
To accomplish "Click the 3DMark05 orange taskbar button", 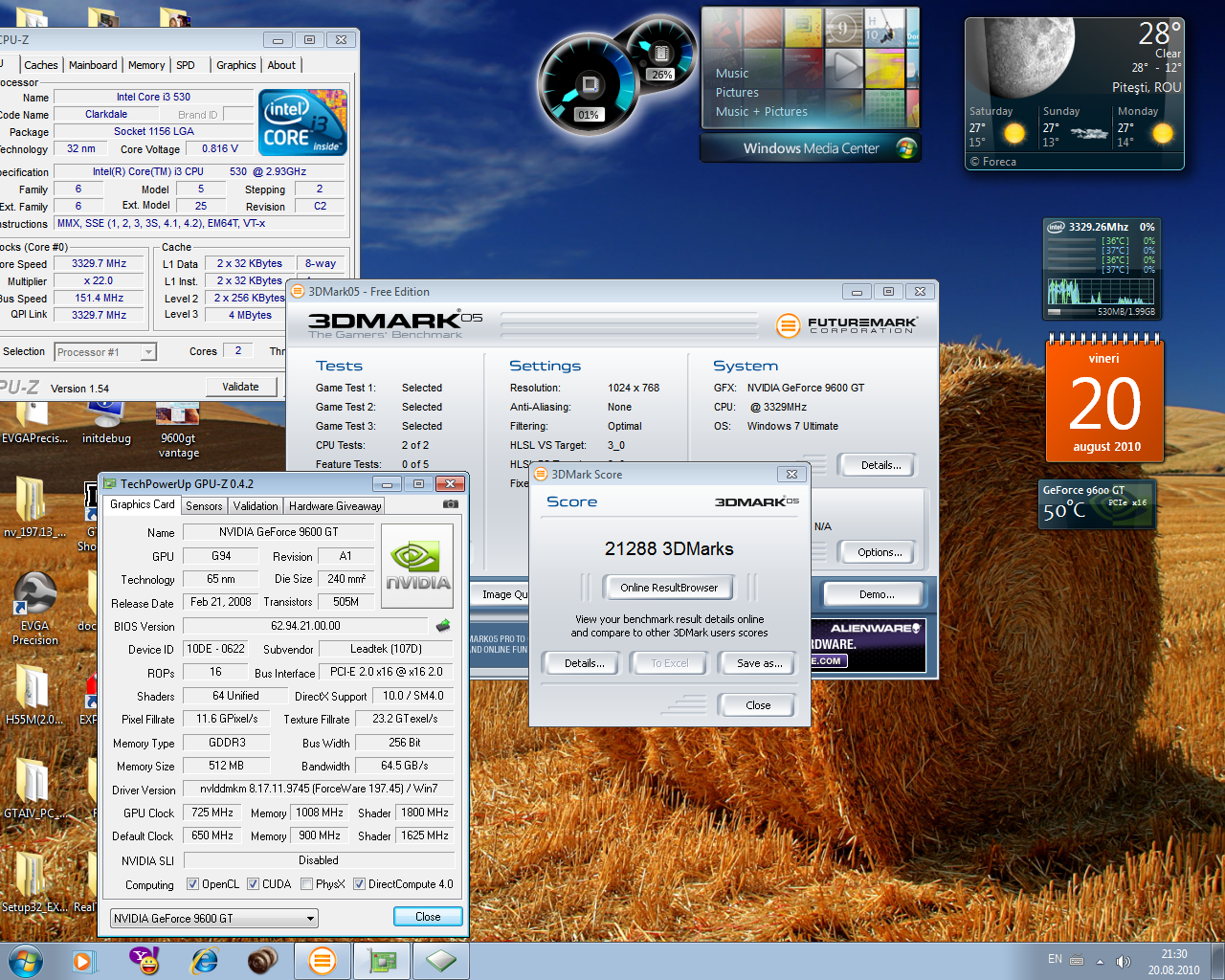I will click(323, 961).
